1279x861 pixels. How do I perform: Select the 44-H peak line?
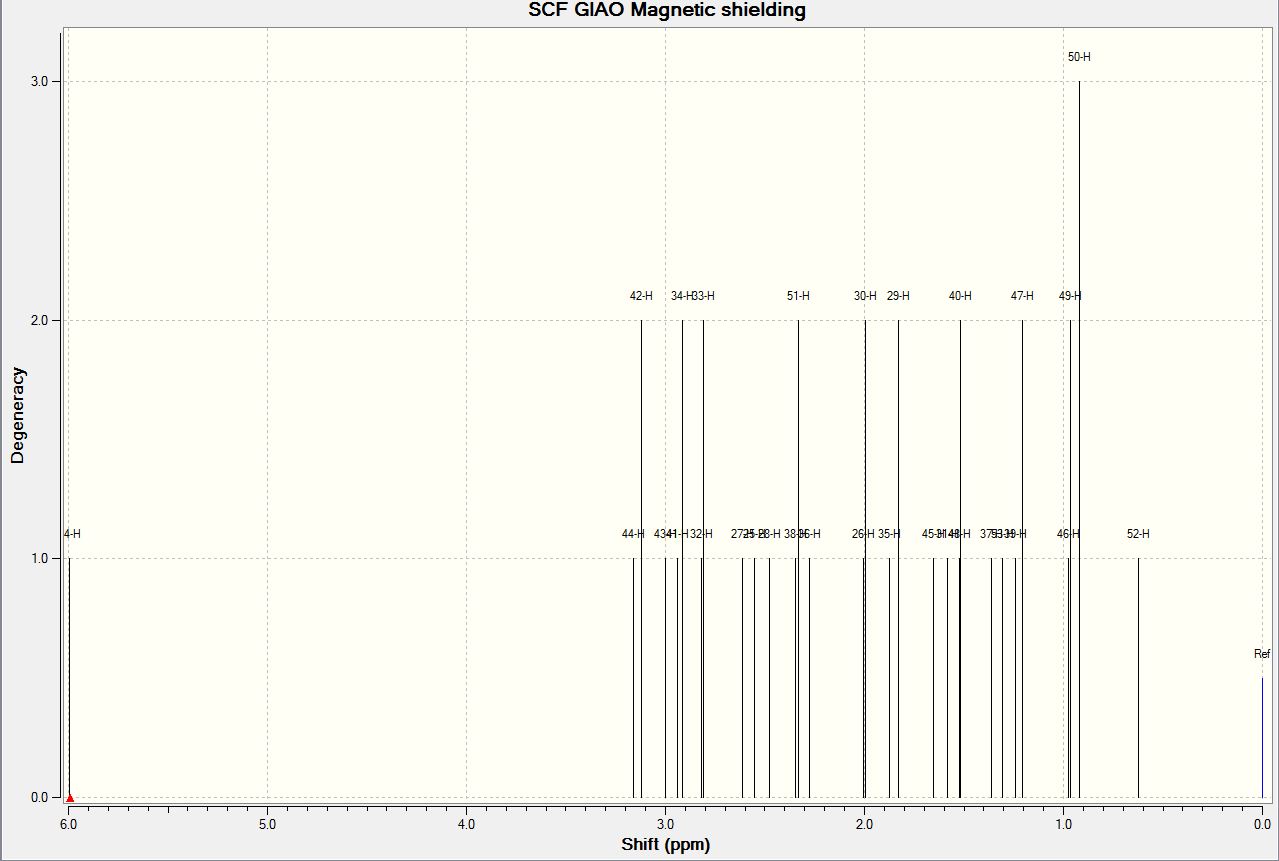click(633, 678)
